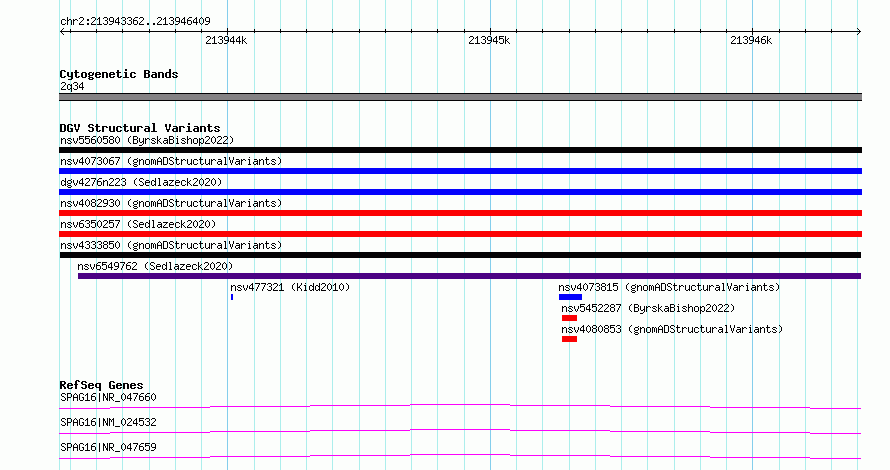
Task: Click the black bar for nsv4333850
Action: (460, 255)
